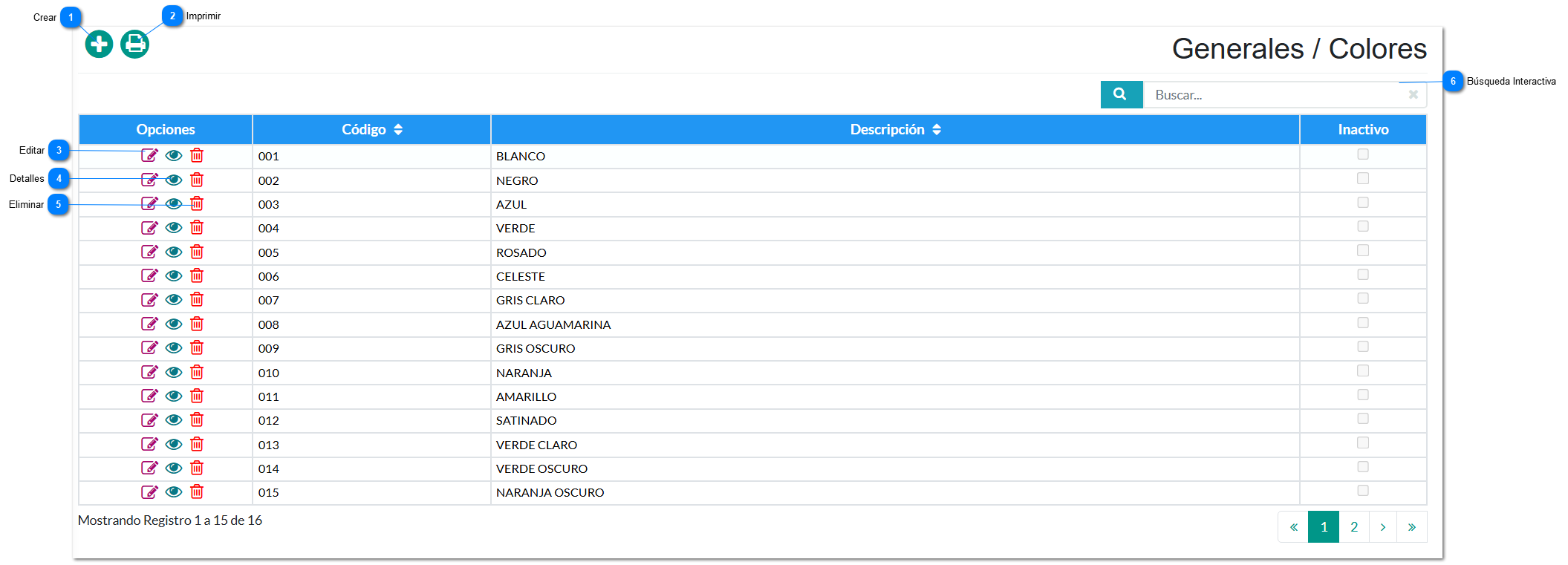Clear the search field with X icon
The image size is (1568, 565).
(1413, 95)
